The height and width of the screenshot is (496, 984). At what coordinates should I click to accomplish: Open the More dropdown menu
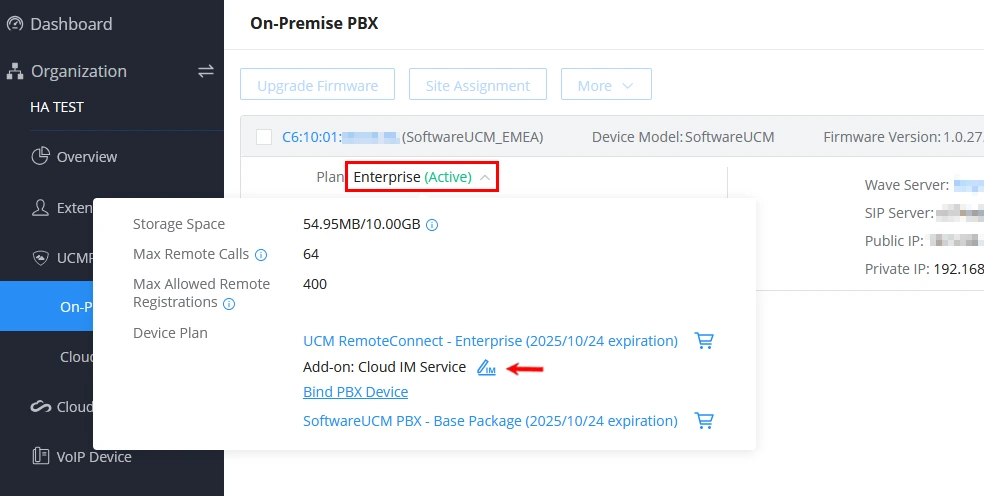[x=606, y=84]
